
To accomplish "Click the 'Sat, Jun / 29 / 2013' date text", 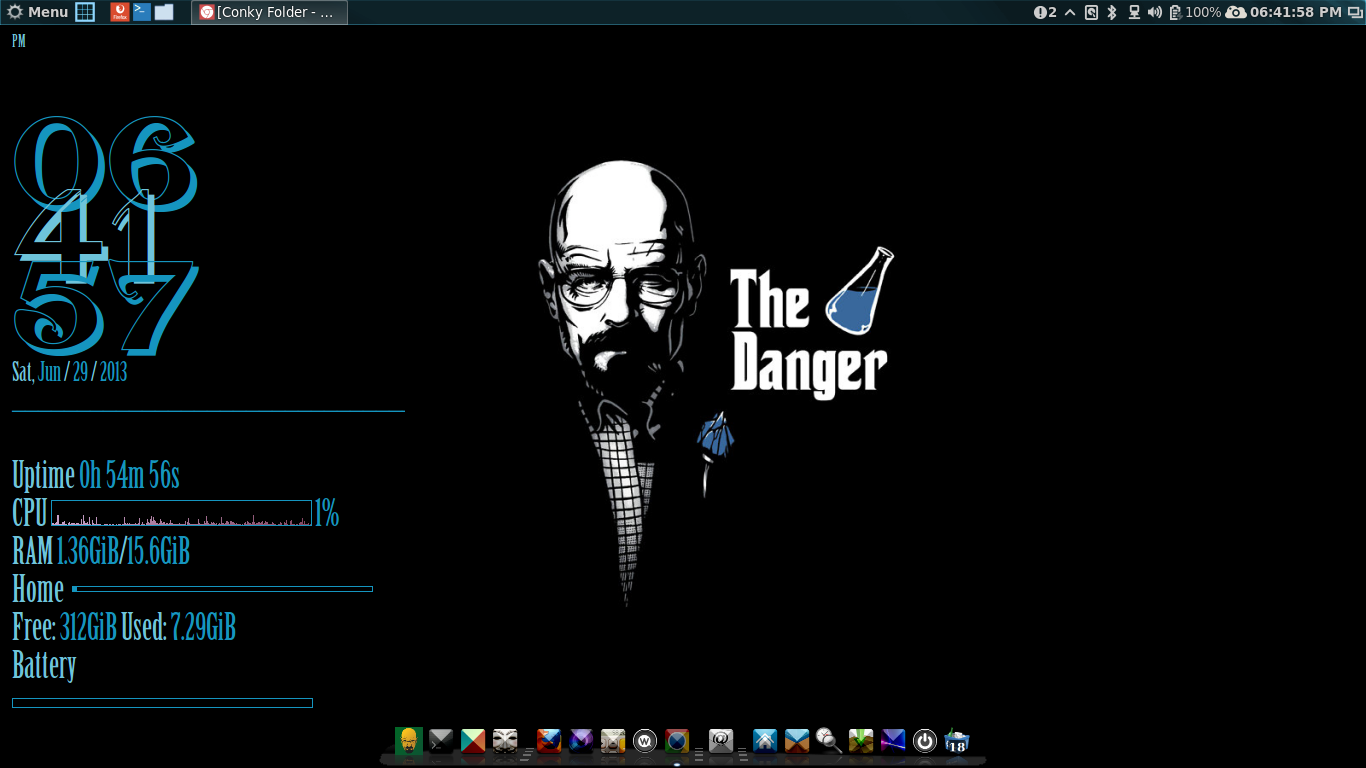I will [x=70, y=372].
